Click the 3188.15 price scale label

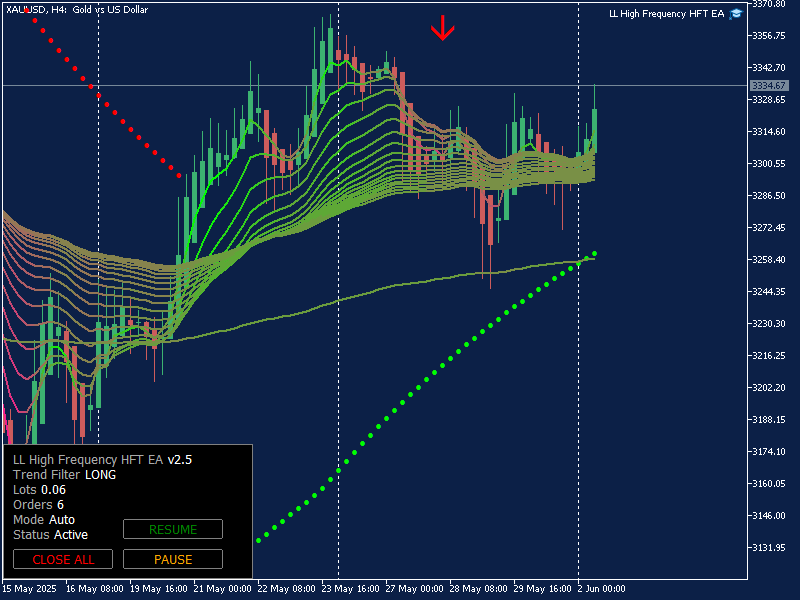[x=769, y=419]
